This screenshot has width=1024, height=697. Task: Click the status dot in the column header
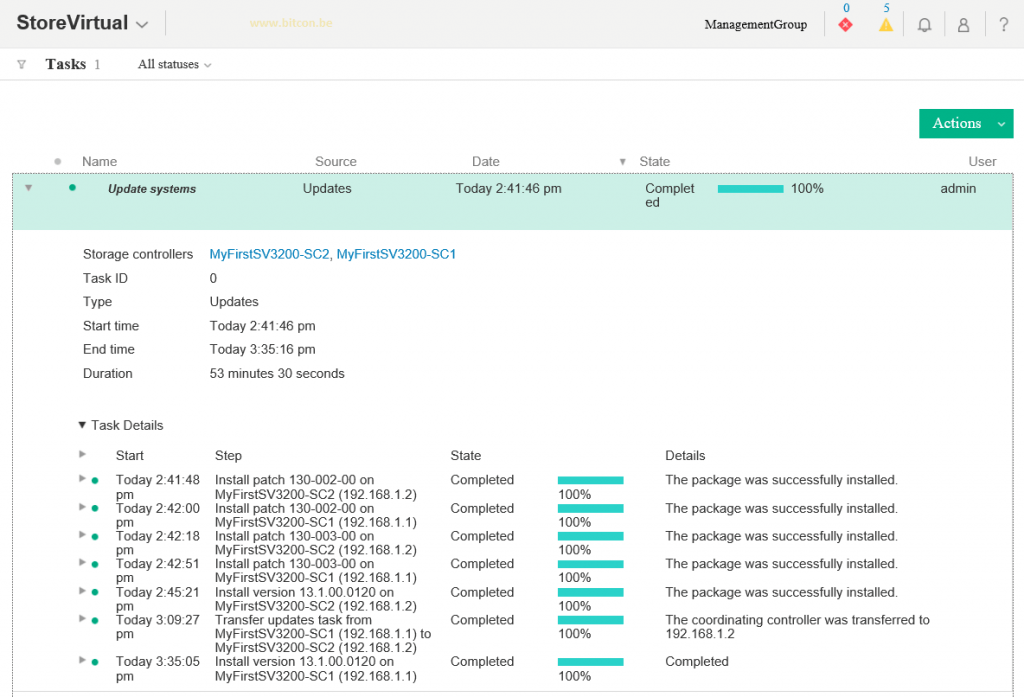tap(57, 161)
